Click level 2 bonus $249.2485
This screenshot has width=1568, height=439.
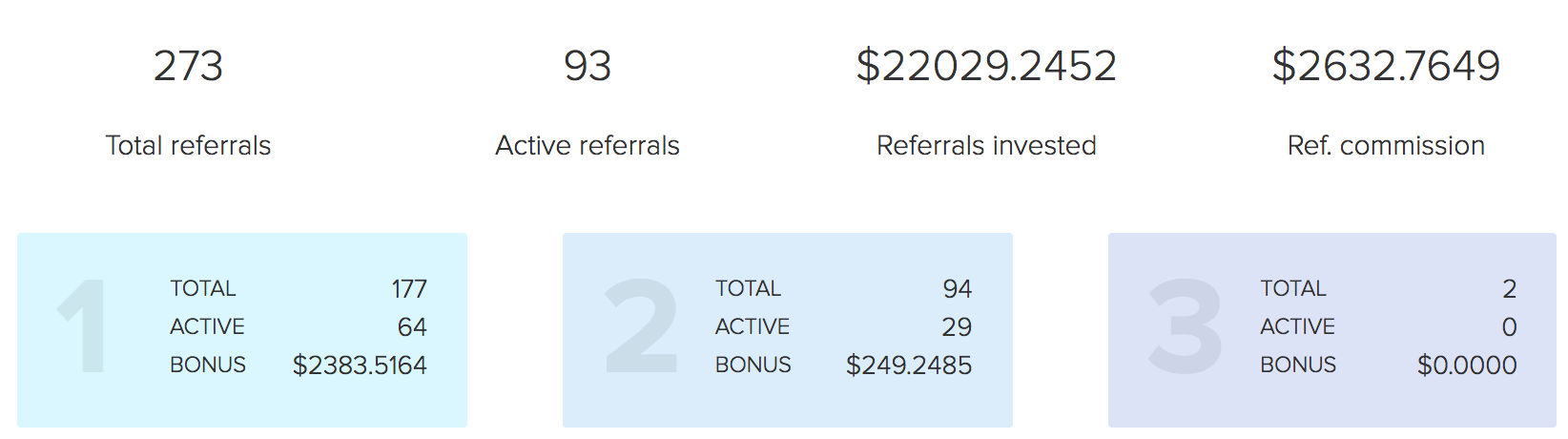909,366
